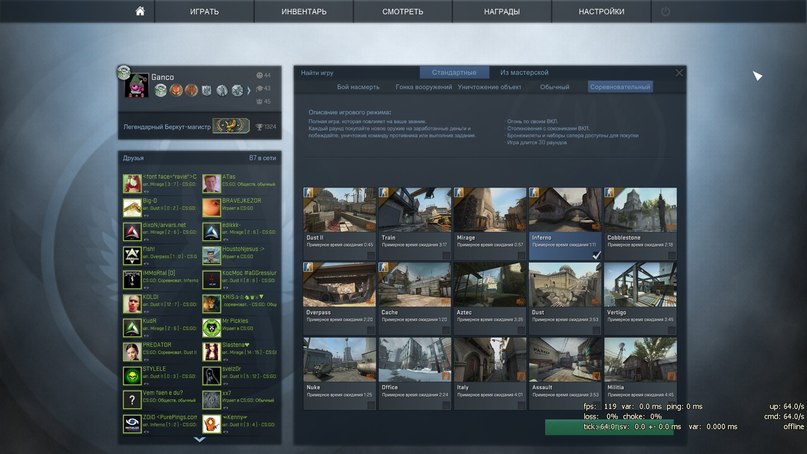Open friend sveiz0r avatar

pos(212,376)
